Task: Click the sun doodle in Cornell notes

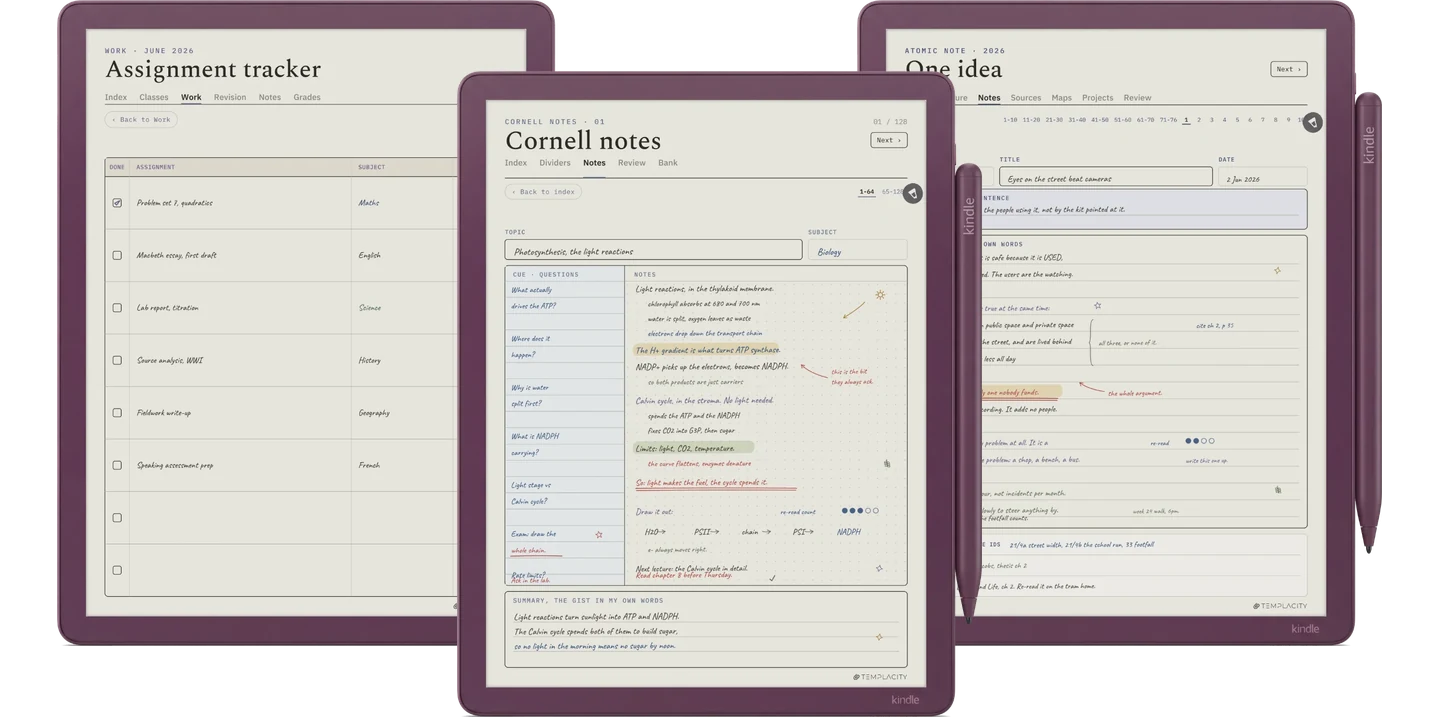Action: [880, 295]
